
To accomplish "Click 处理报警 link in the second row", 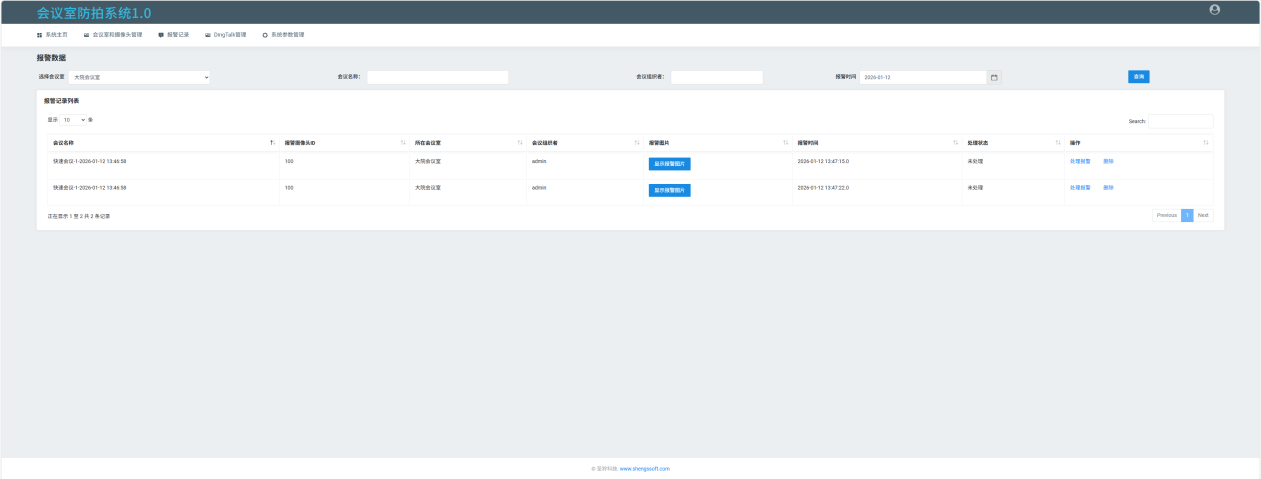I will 1080,187.
